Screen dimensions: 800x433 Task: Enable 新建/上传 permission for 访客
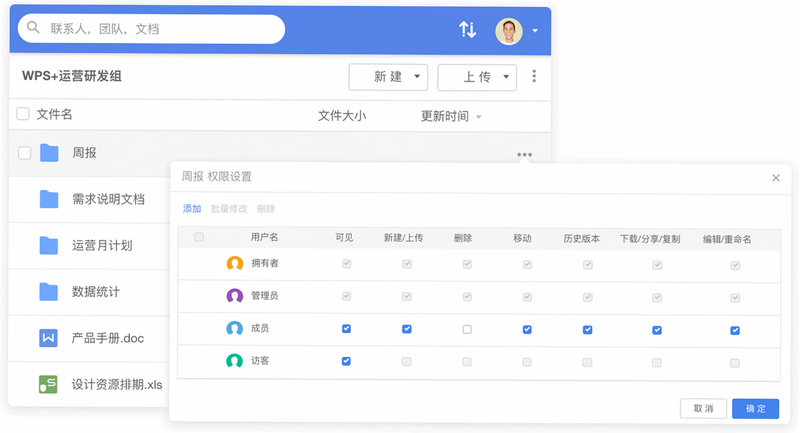tap(407, 362)
